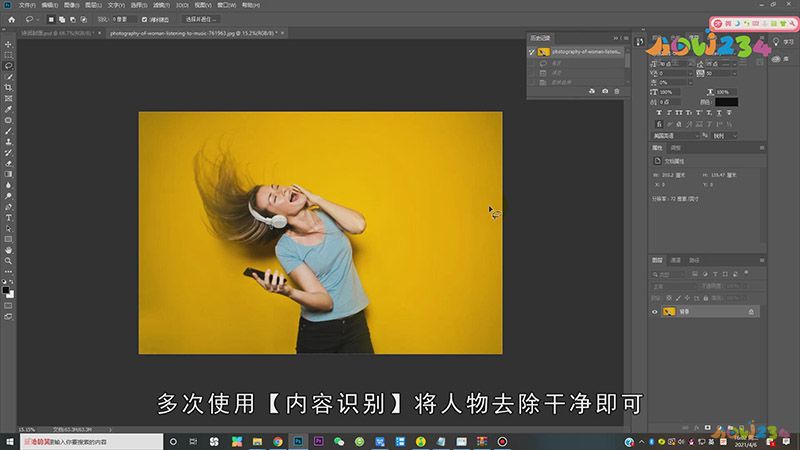Open the tracking dropdown showing 50

[735, 73]
